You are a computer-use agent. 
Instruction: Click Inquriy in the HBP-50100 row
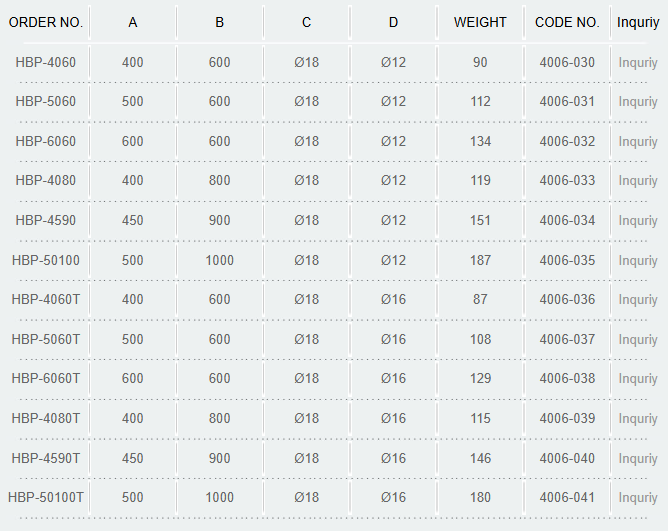[638, 261]
